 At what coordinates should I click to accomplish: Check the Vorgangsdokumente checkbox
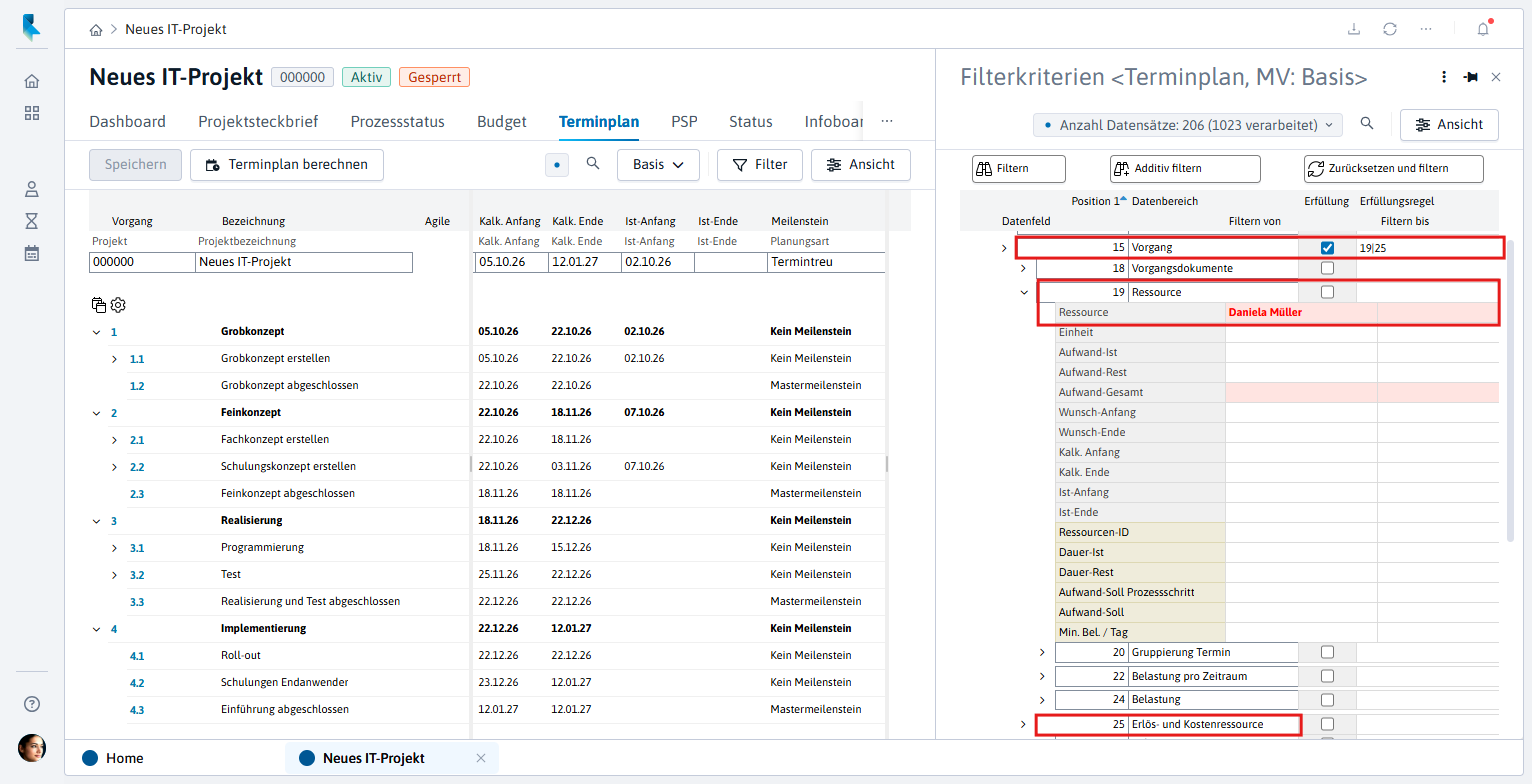click(1327, 268)
